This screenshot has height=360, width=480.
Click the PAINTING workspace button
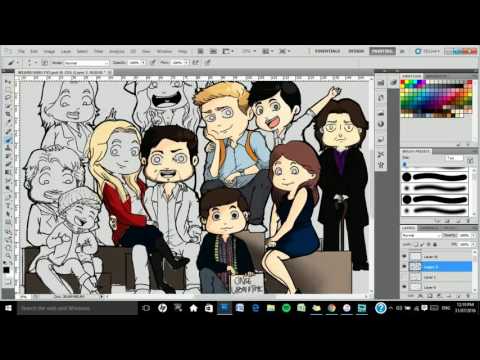[x=382, y=51]
